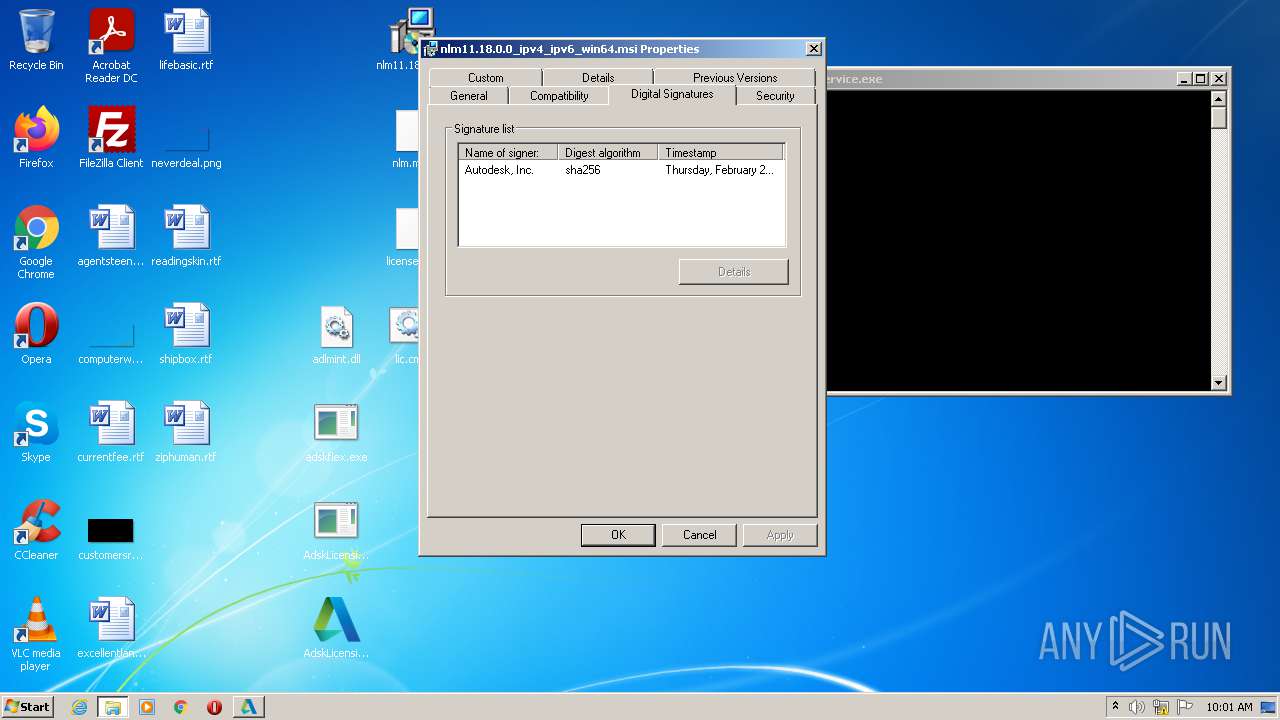
Task: Select adlmint.dll file icon
Action: [336, 334]
